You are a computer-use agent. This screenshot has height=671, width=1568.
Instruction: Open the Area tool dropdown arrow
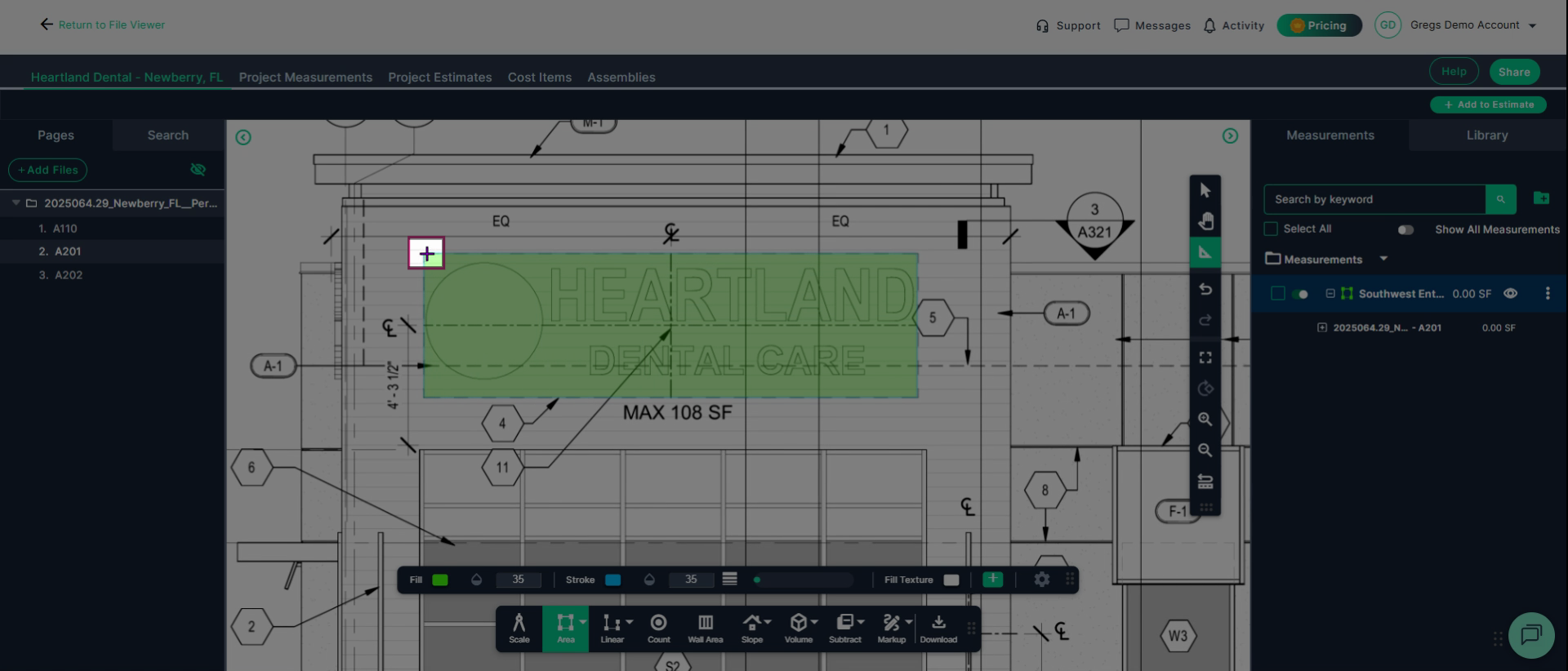pyautogui.click(x=583, y=622)
